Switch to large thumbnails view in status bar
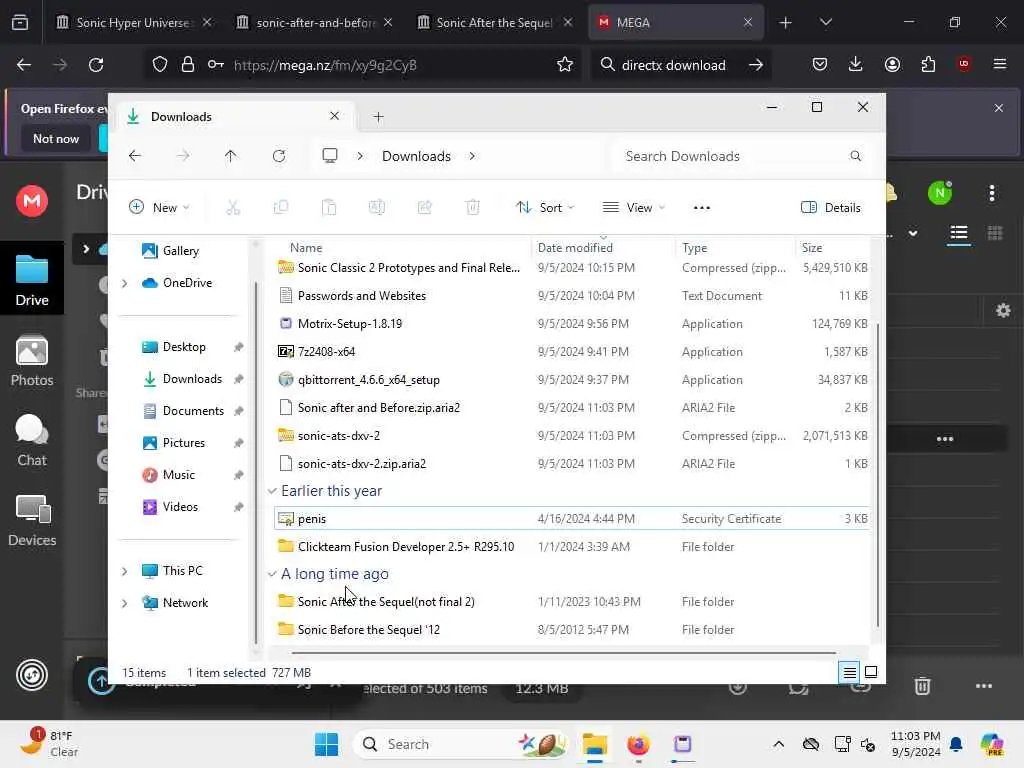 871,672
